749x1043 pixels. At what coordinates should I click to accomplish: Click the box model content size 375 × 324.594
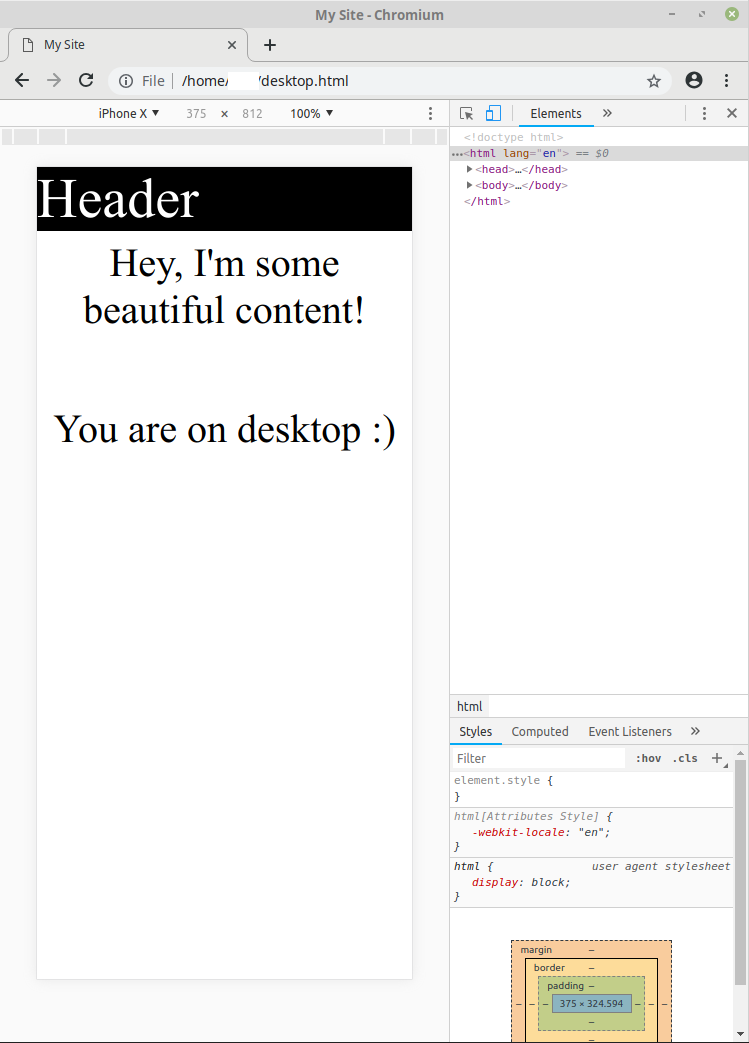point(591,1004)
